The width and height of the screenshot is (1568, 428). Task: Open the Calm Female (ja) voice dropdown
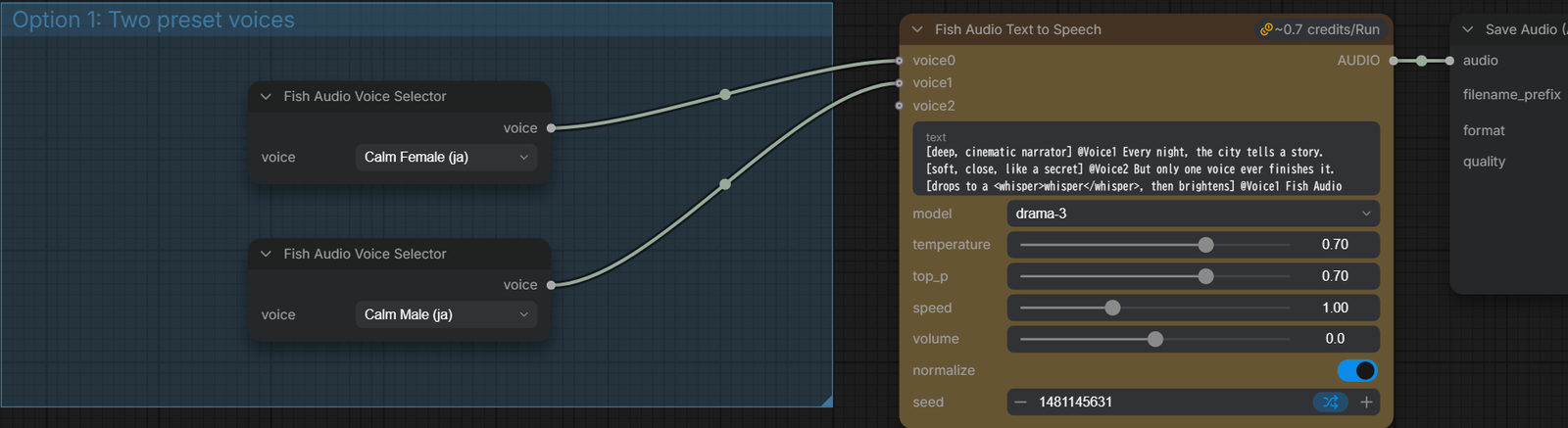[446, 157]
